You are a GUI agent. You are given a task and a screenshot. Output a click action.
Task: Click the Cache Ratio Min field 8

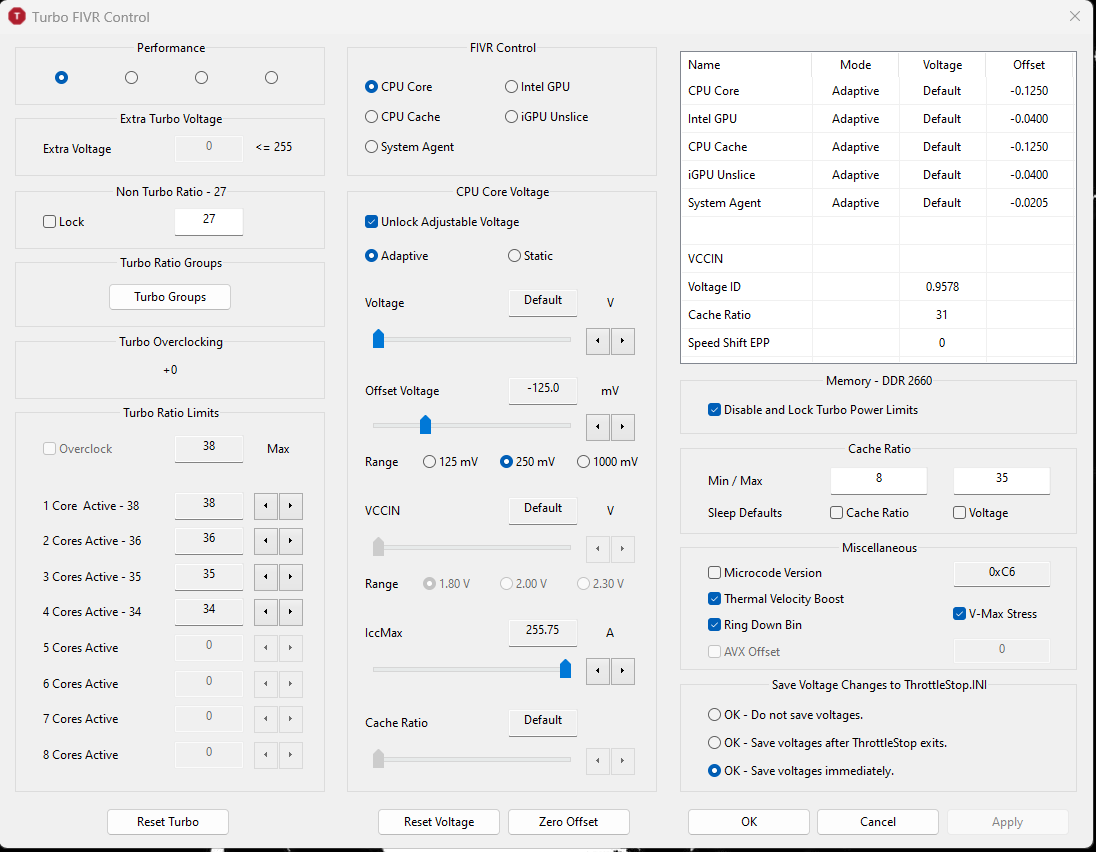coord(879,480)
